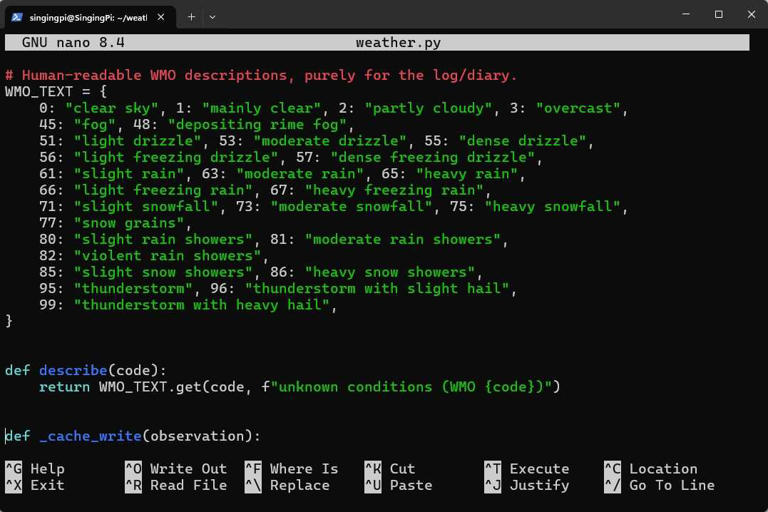The width and height of the screenshot is (768, 512).
Task: Click the ^C Location shortcut key
Action: (x=612, y=469)
